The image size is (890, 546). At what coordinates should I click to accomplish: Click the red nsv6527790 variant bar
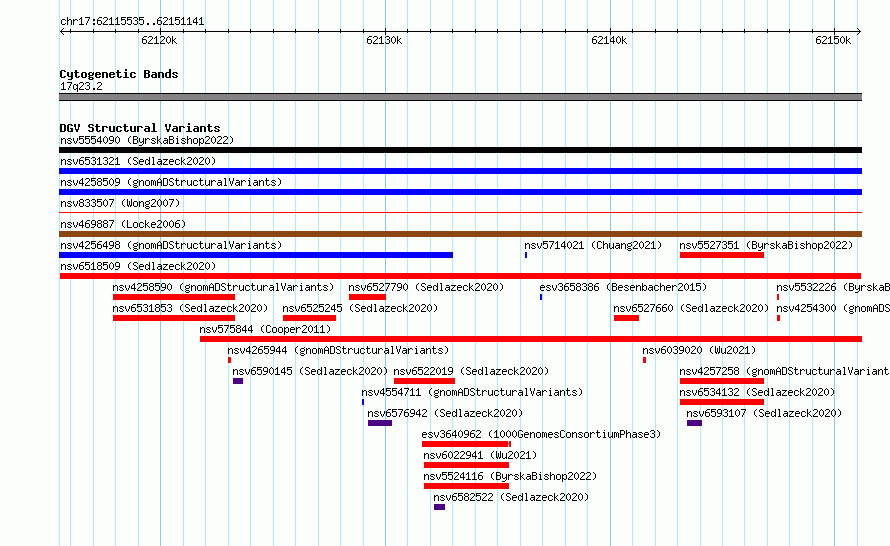[x=367, y=297]
